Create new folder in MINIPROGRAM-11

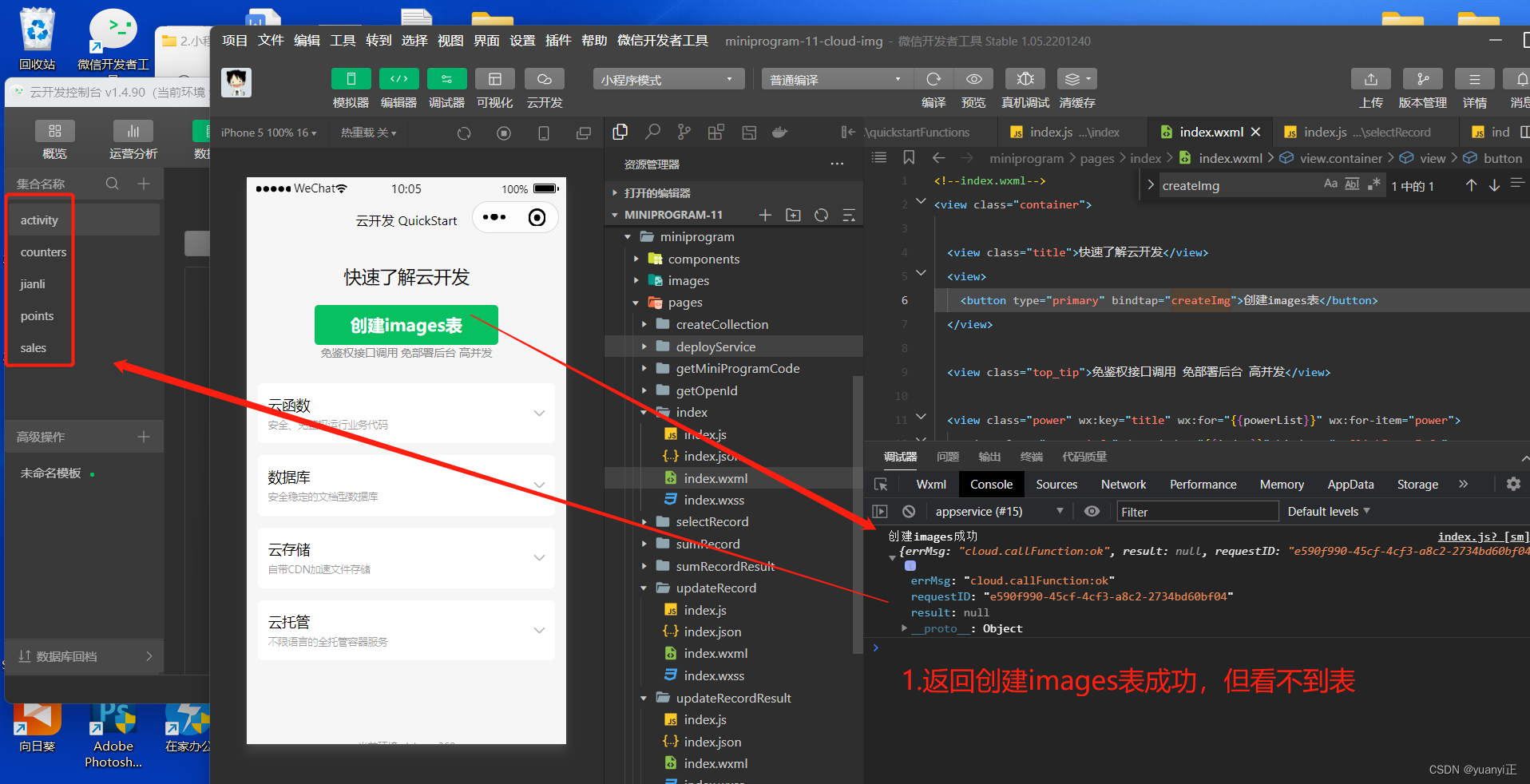(x=793, y=215)
